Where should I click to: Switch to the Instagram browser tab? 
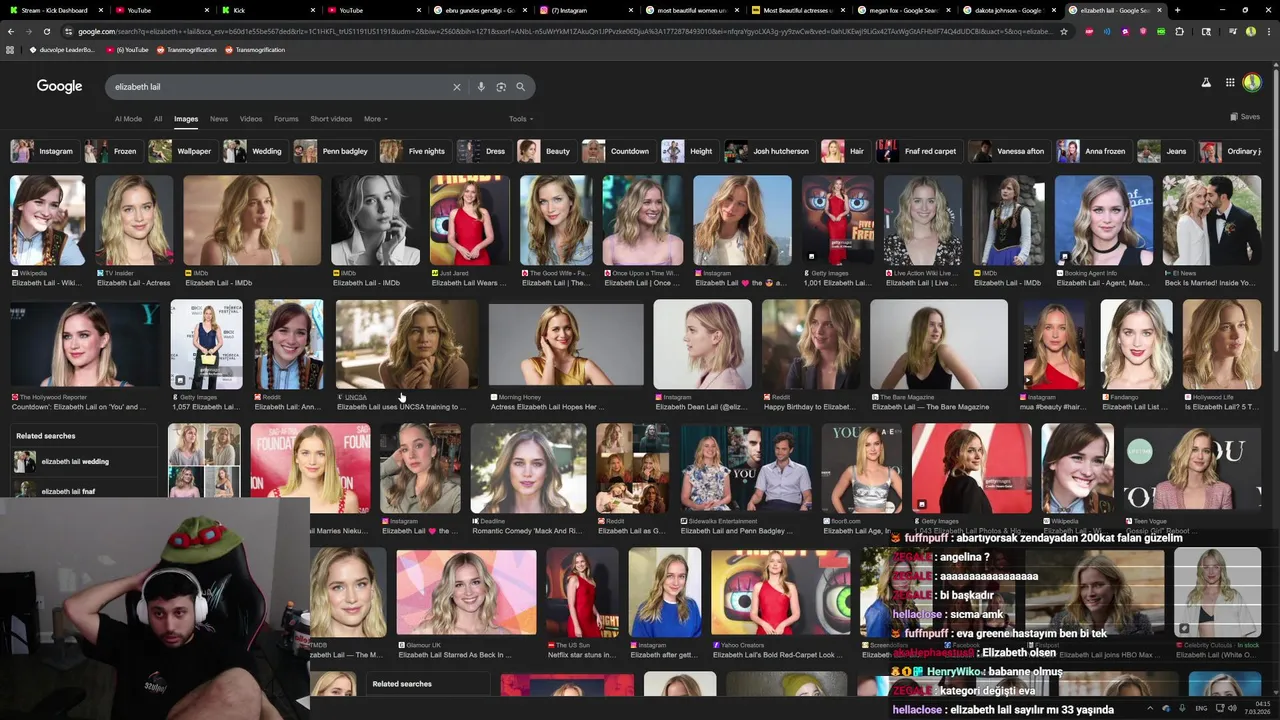(x=585, y=10)
